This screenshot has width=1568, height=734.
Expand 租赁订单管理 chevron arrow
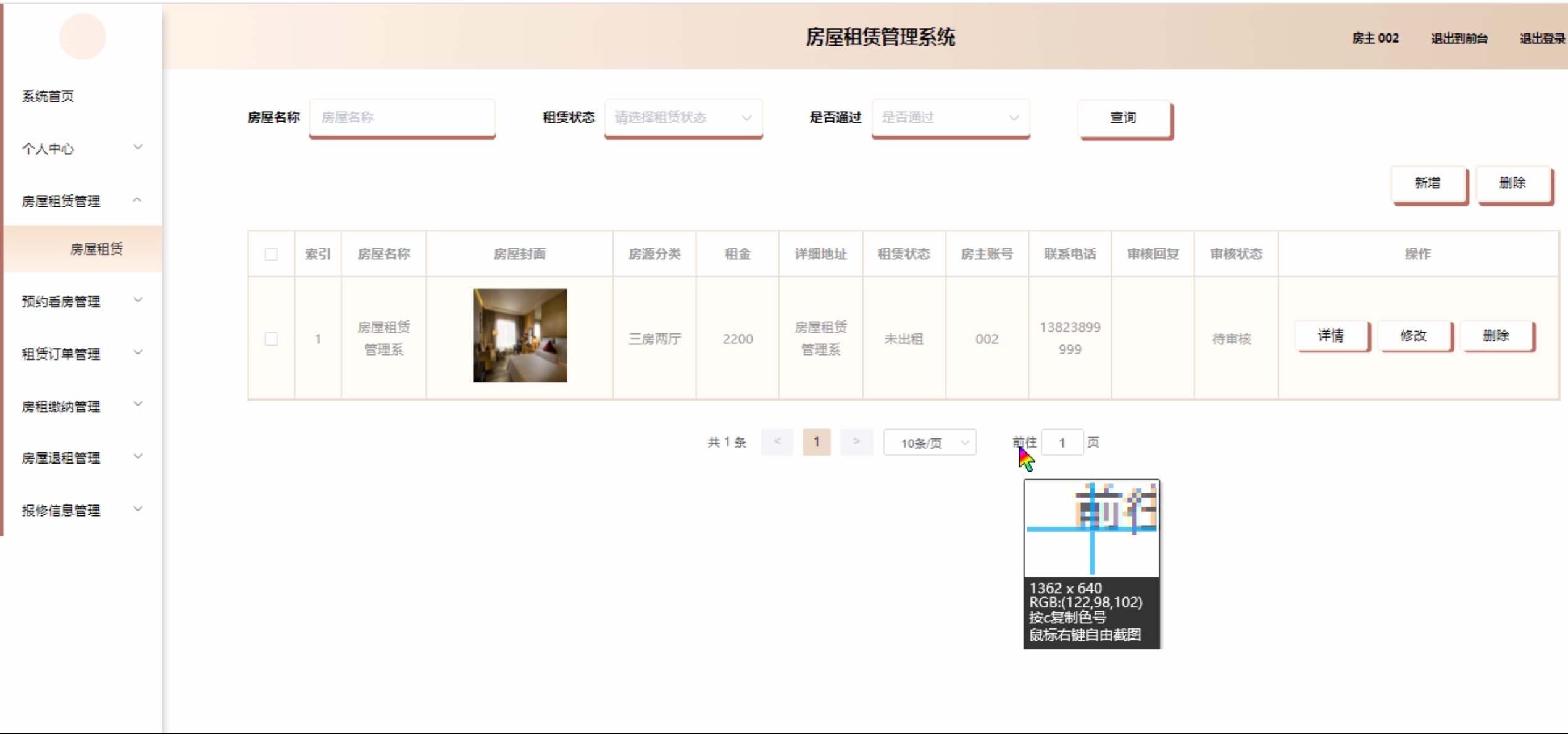click(x=138, y=353)
